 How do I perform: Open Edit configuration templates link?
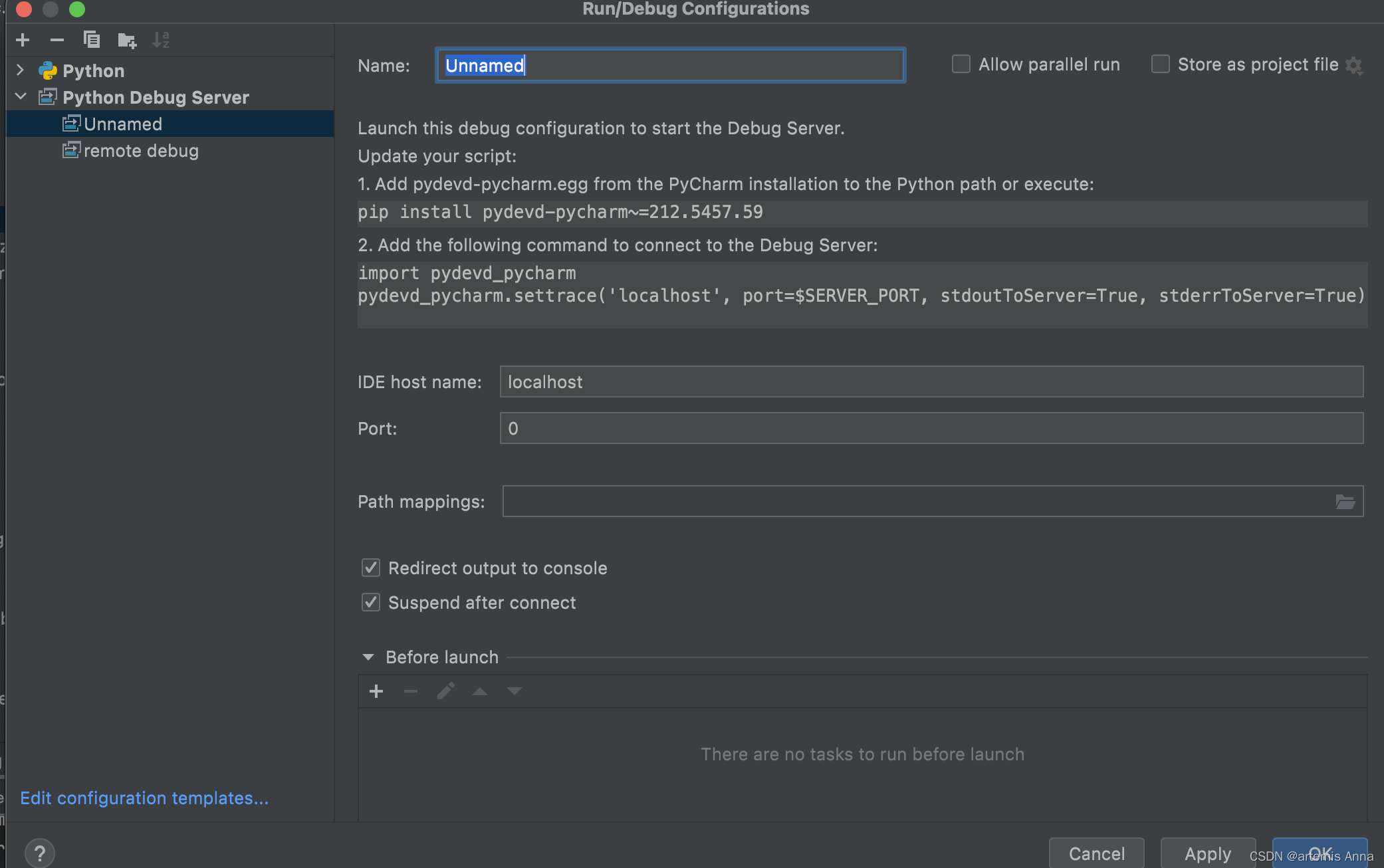point(144,798)
